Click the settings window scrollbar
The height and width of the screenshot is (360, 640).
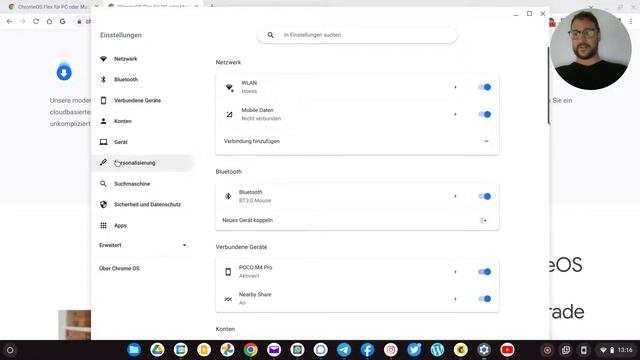pyautogui.click(x=548, y=86)
